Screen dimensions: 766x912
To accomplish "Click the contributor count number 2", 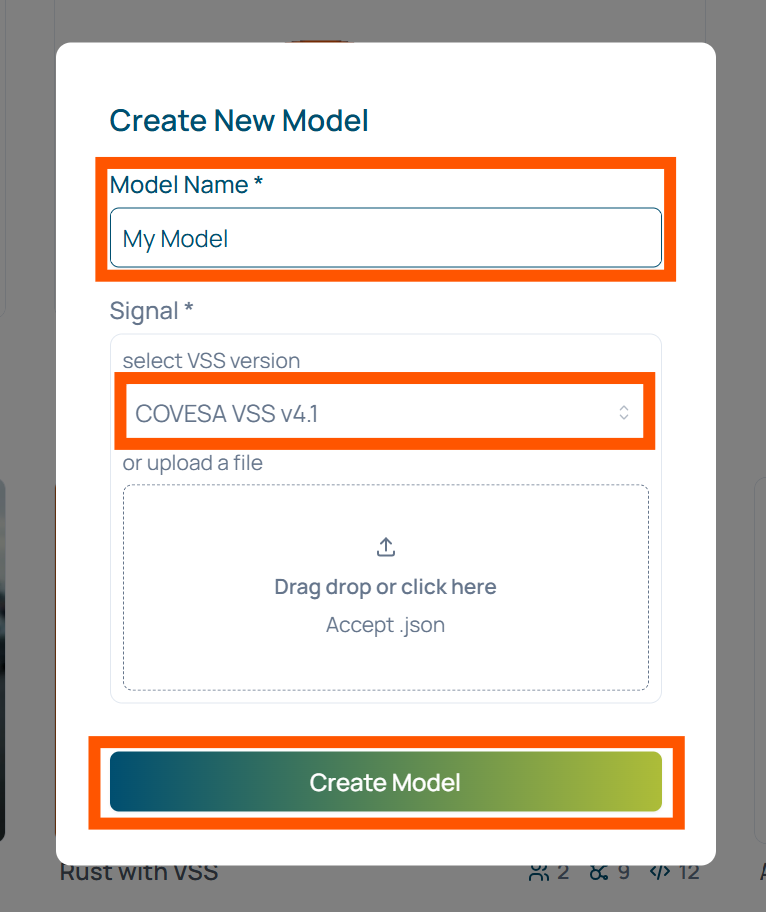I will click(x=563, y=872).
